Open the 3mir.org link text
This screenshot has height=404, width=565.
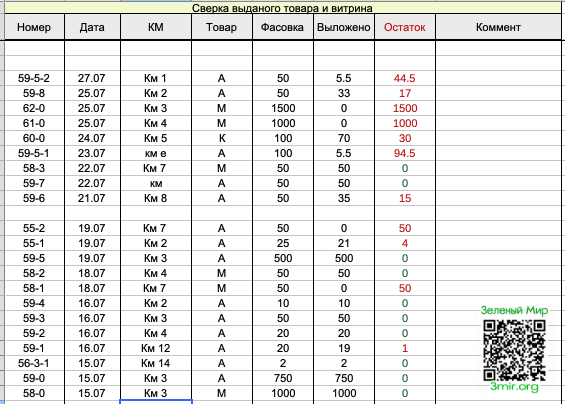514,387
